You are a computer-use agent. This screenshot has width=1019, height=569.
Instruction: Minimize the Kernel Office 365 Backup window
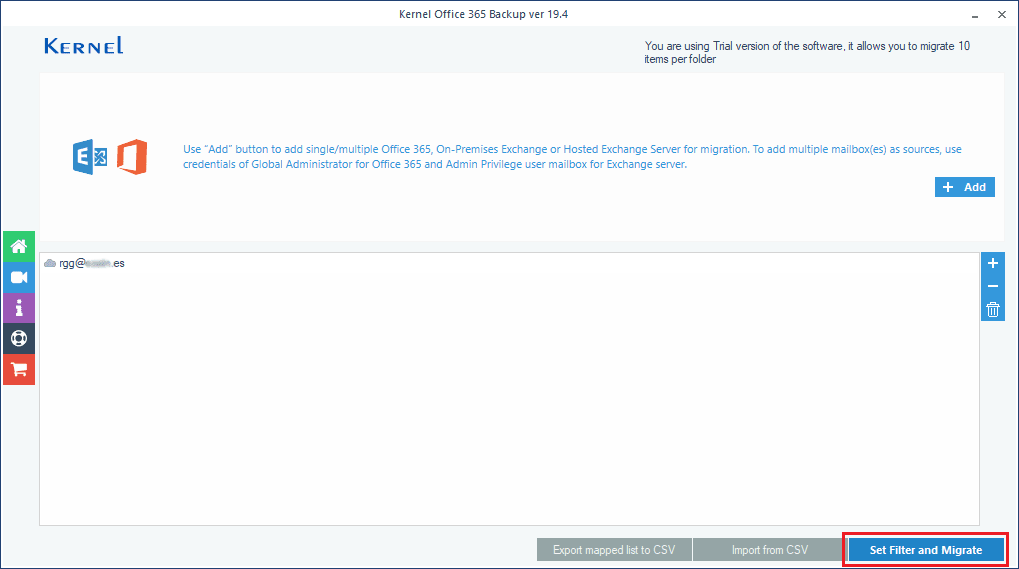pos(975,15)
